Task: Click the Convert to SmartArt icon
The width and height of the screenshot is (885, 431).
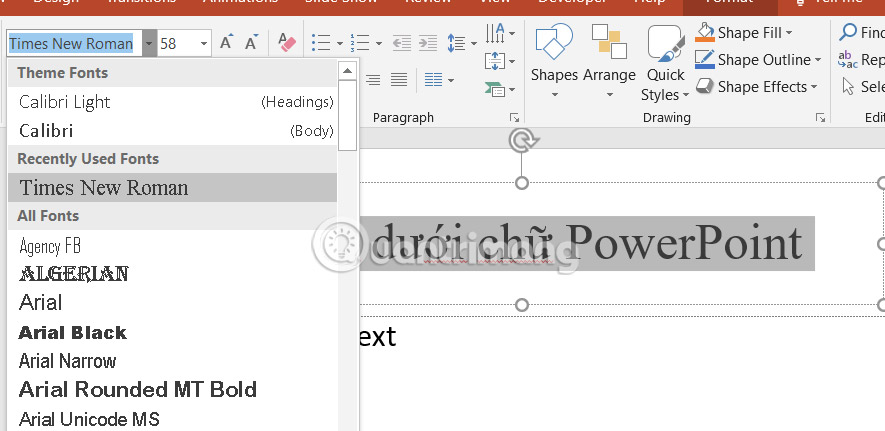Action: pyautogui.click(x=494, y=89)
